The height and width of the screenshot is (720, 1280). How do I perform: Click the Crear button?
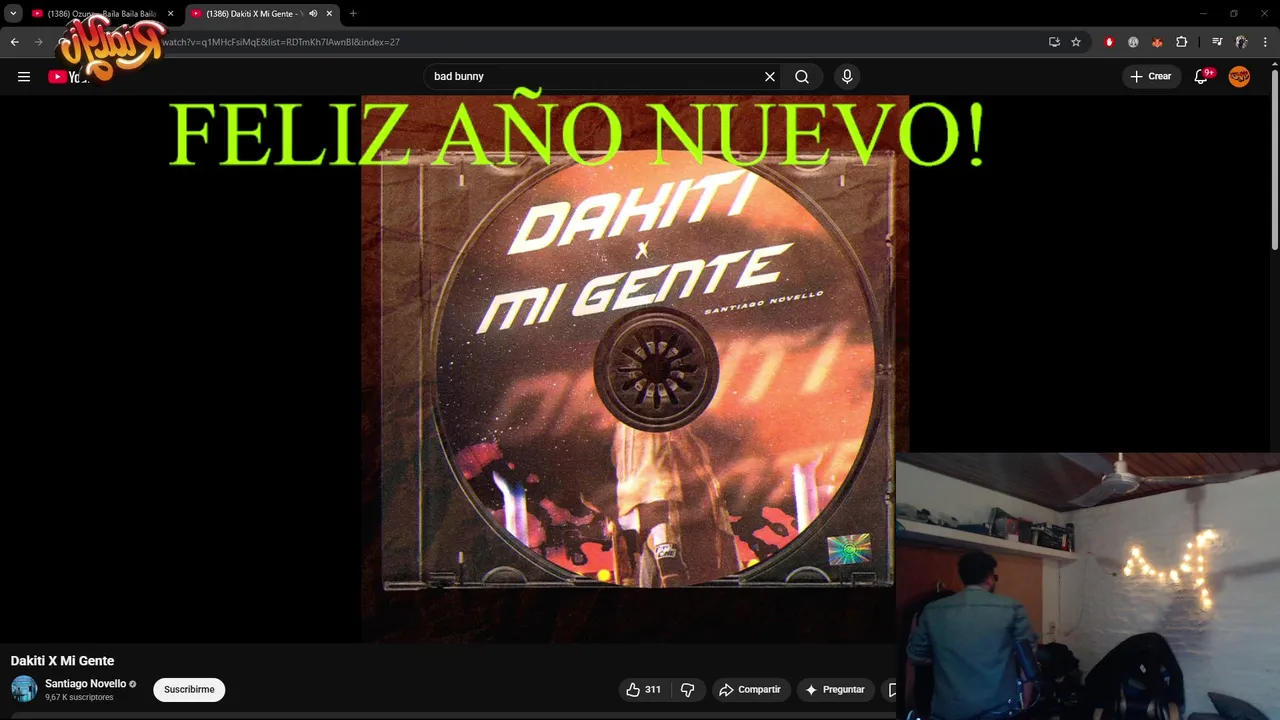tap(1151, 76)
